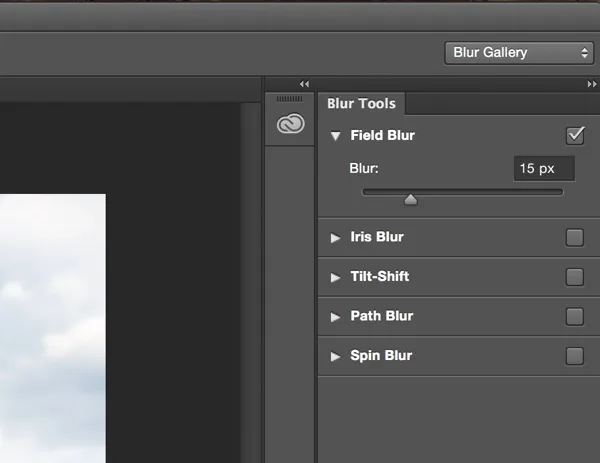Screen dimensions: 600x463
Task: Enable the Iris Blur checkbox
Action: [x=574, y=237]
